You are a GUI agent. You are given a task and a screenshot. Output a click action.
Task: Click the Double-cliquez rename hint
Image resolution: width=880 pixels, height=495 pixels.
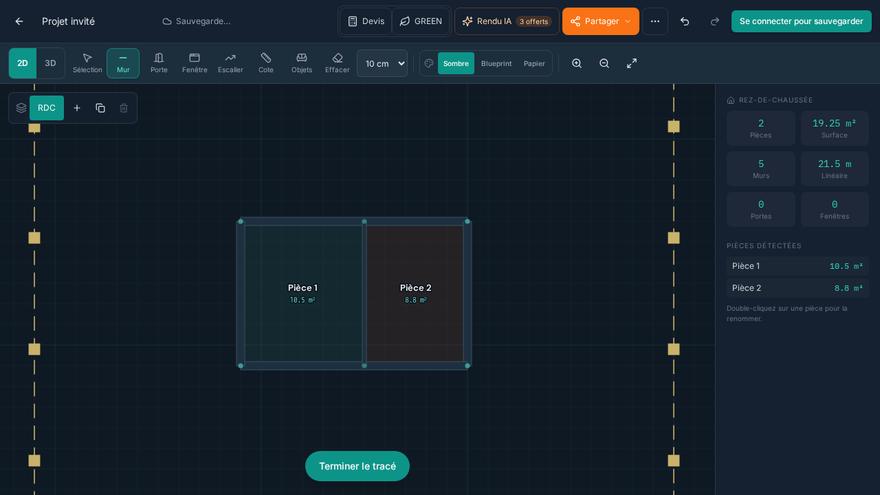point(787,313)
